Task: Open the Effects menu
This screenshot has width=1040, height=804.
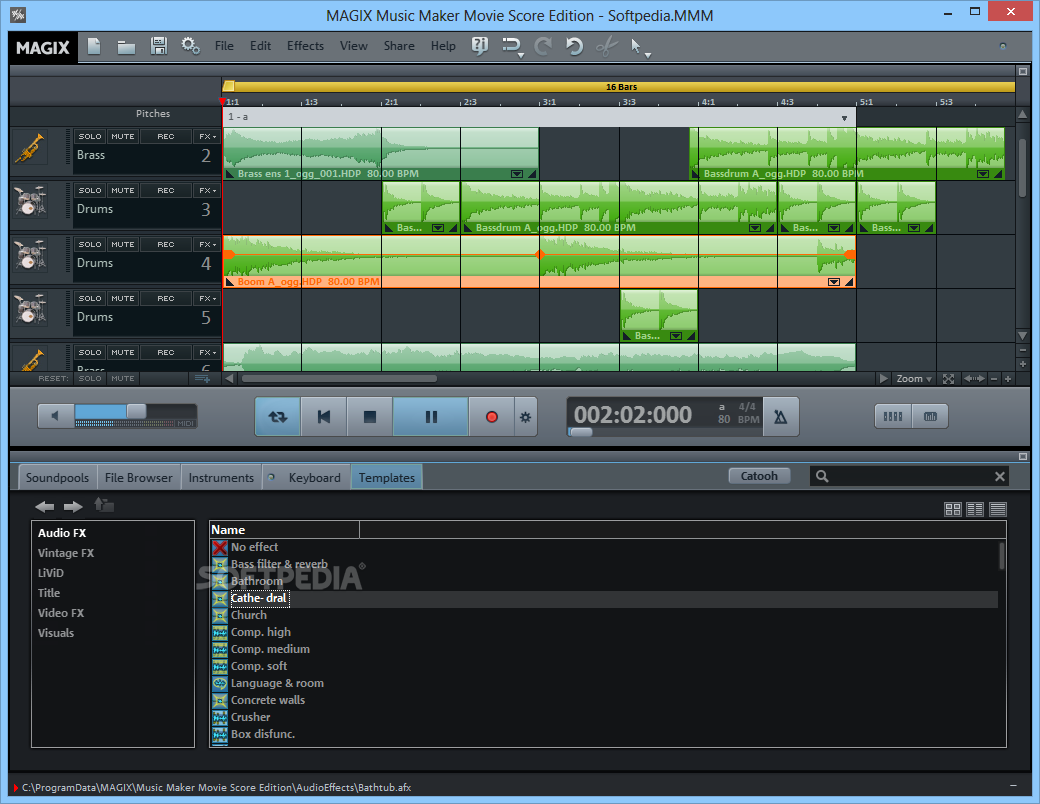Action: click(305, 46)
